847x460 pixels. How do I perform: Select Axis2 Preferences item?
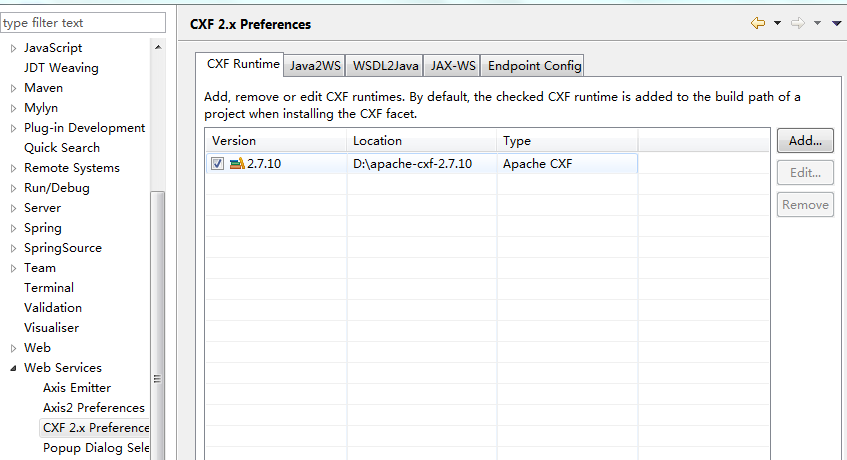(93, 408)
